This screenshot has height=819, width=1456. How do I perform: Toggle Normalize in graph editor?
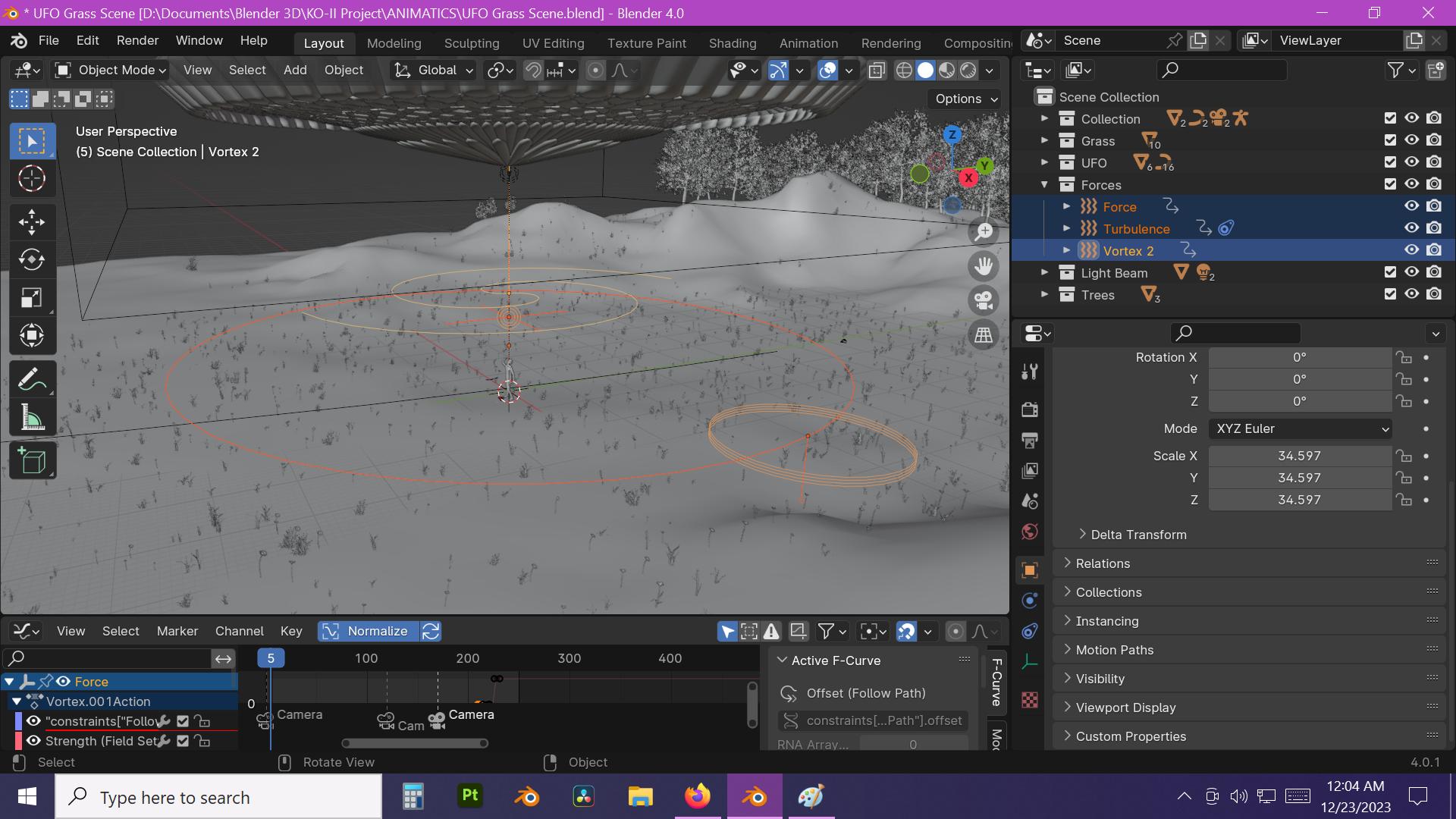point(368,631)
